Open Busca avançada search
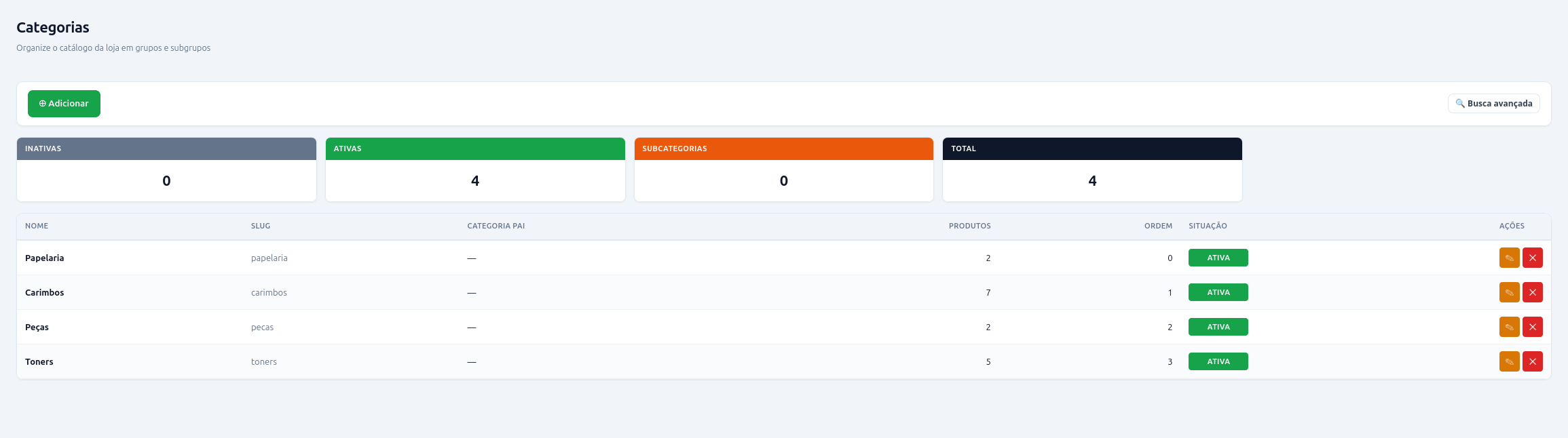 click(1493, 104)
